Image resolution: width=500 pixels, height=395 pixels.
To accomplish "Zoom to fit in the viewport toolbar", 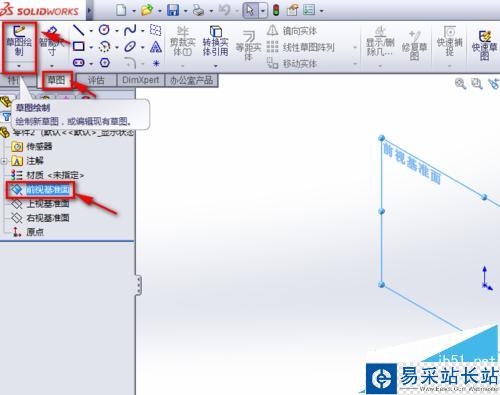I will tap(460, 83).
